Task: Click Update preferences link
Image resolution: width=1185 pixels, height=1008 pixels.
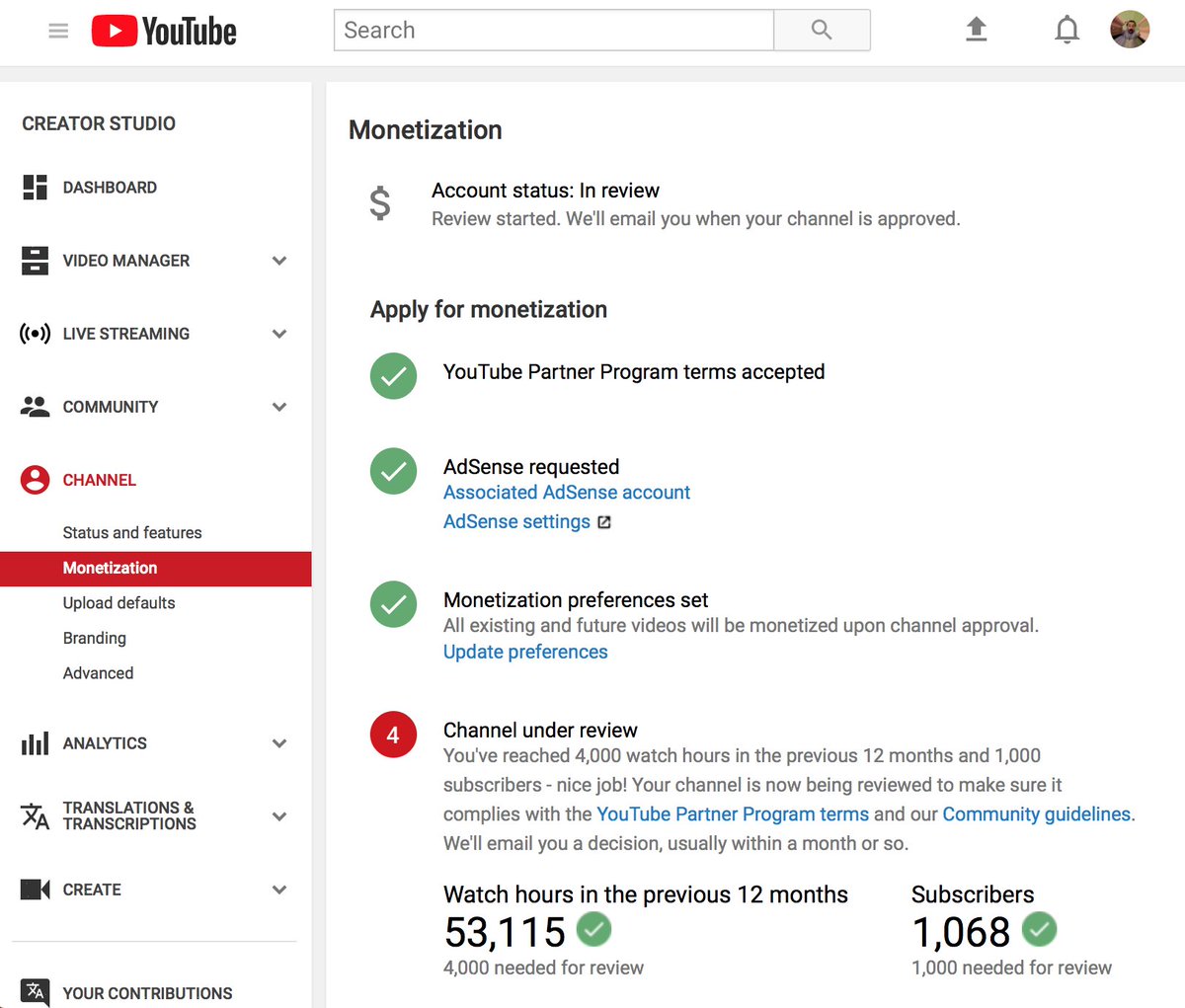Action: point(525,653)
